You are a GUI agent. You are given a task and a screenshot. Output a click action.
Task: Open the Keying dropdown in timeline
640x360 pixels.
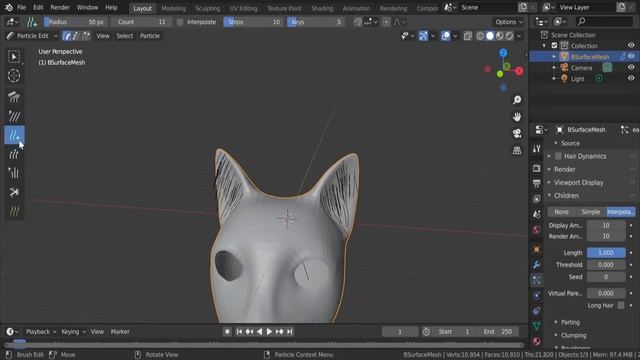(x=73, y=332)
